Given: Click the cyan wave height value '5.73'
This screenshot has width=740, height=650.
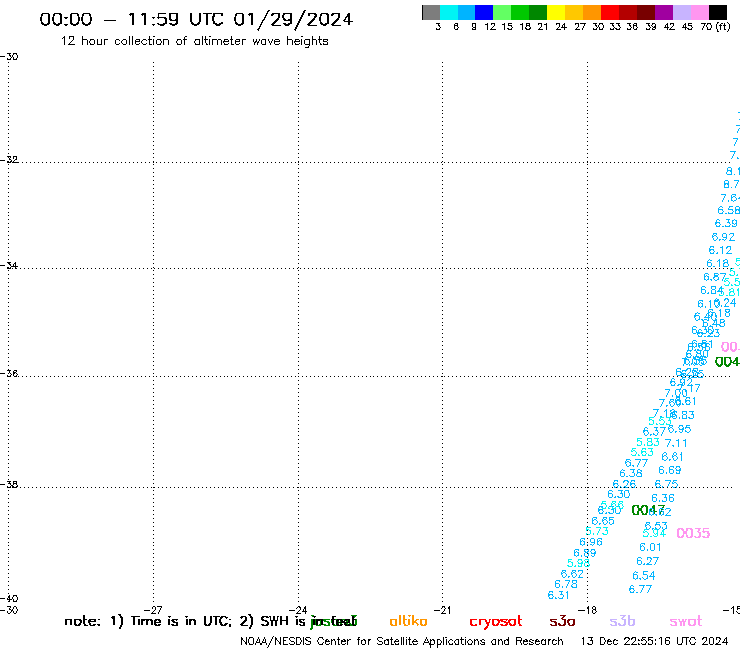Looking at the screenshot, I should click(x=597, y=531).
